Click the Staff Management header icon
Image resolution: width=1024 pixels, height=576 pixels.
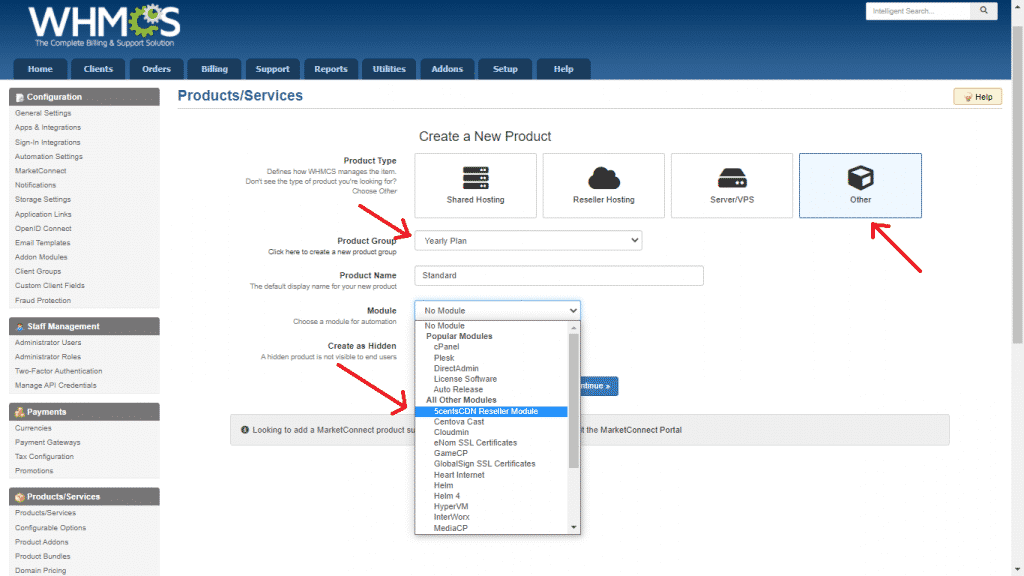[x=20, y=327]
